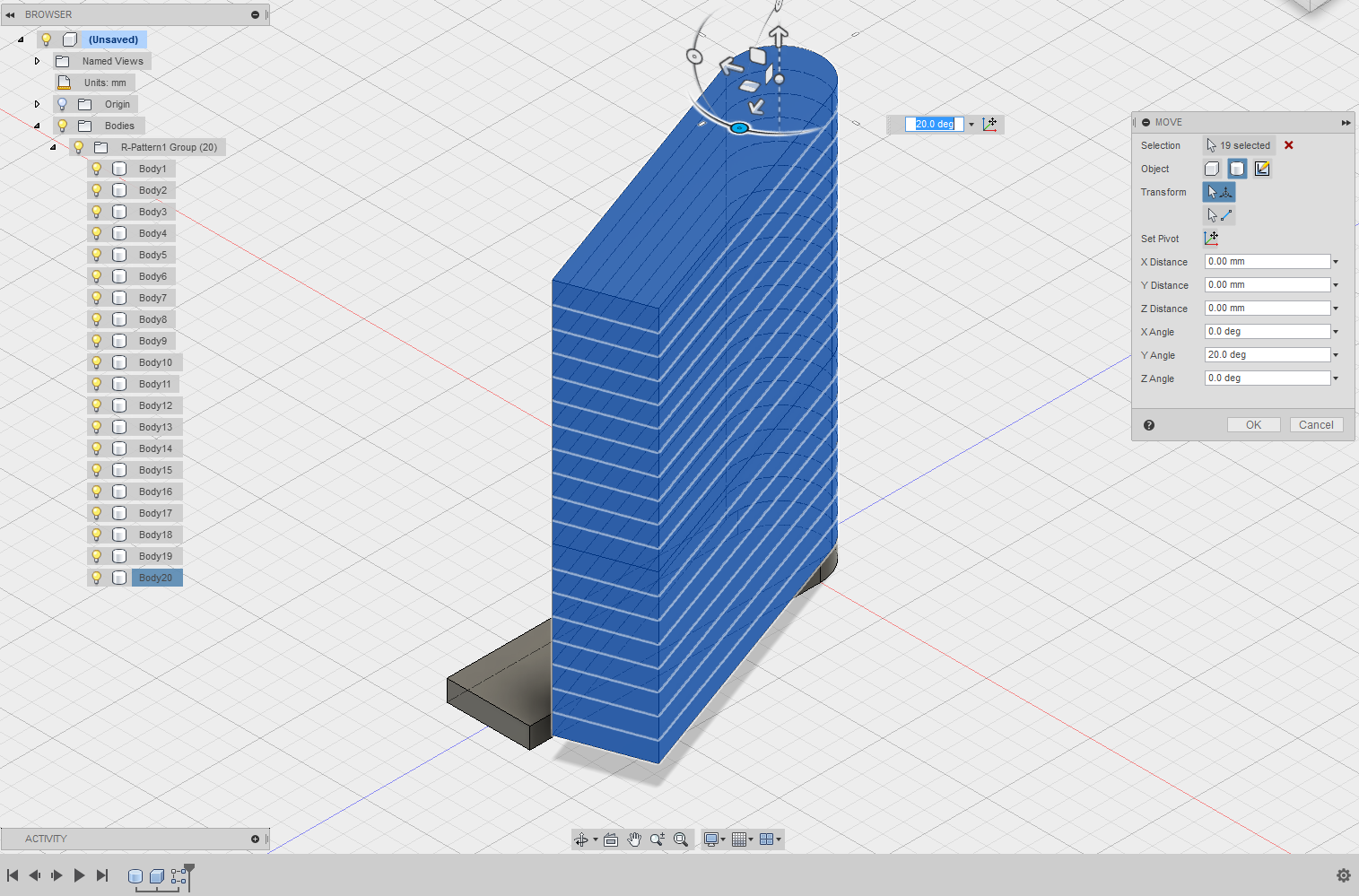This screenshot has width=1359, height=896.
Task: Toggle the Bodies folder lightbulb
Action: coord(63,126)
